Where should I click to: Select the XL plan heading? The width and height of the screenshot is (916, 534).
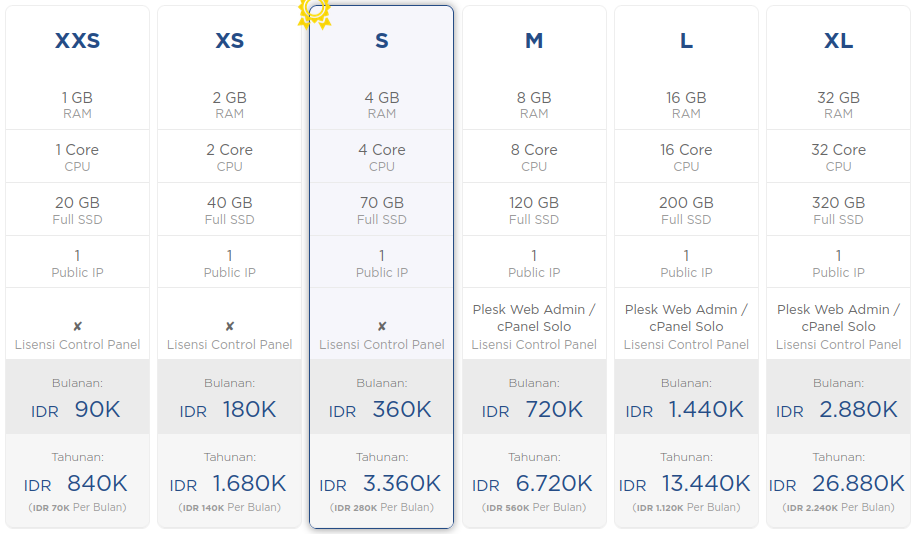click(838, 41)
